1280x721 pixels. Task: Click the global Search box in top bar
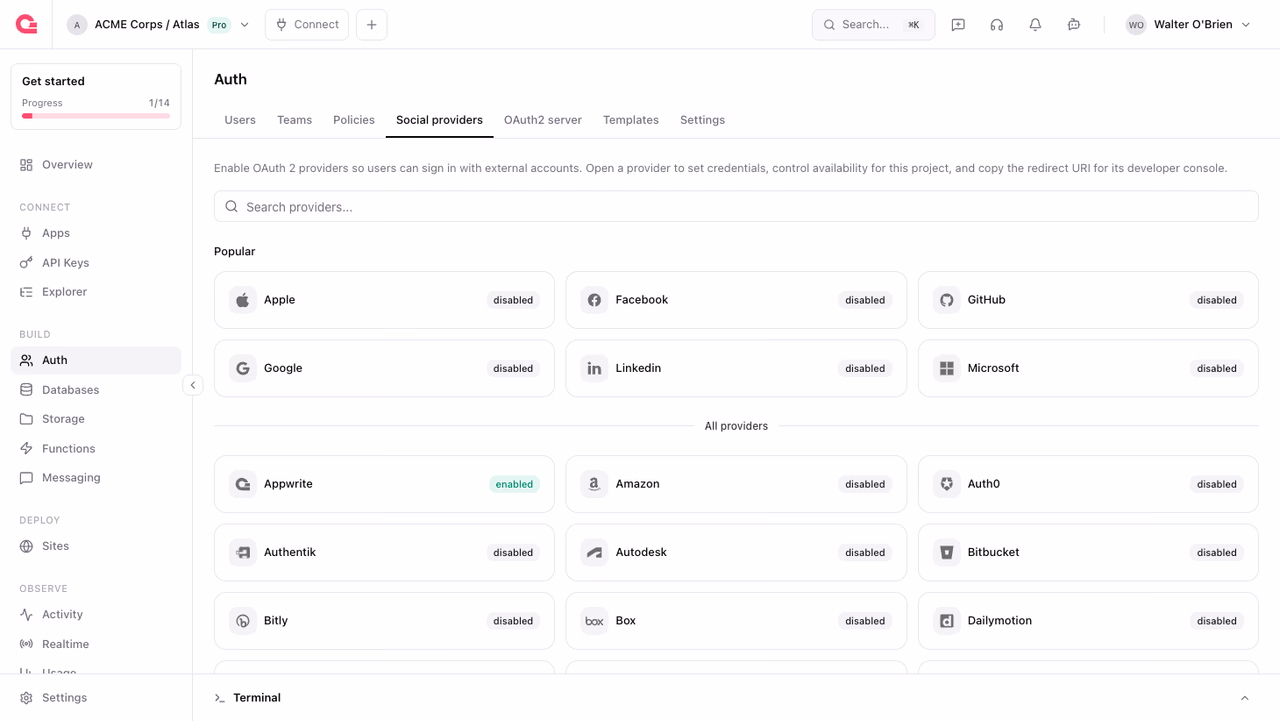[x=873, y=25]
